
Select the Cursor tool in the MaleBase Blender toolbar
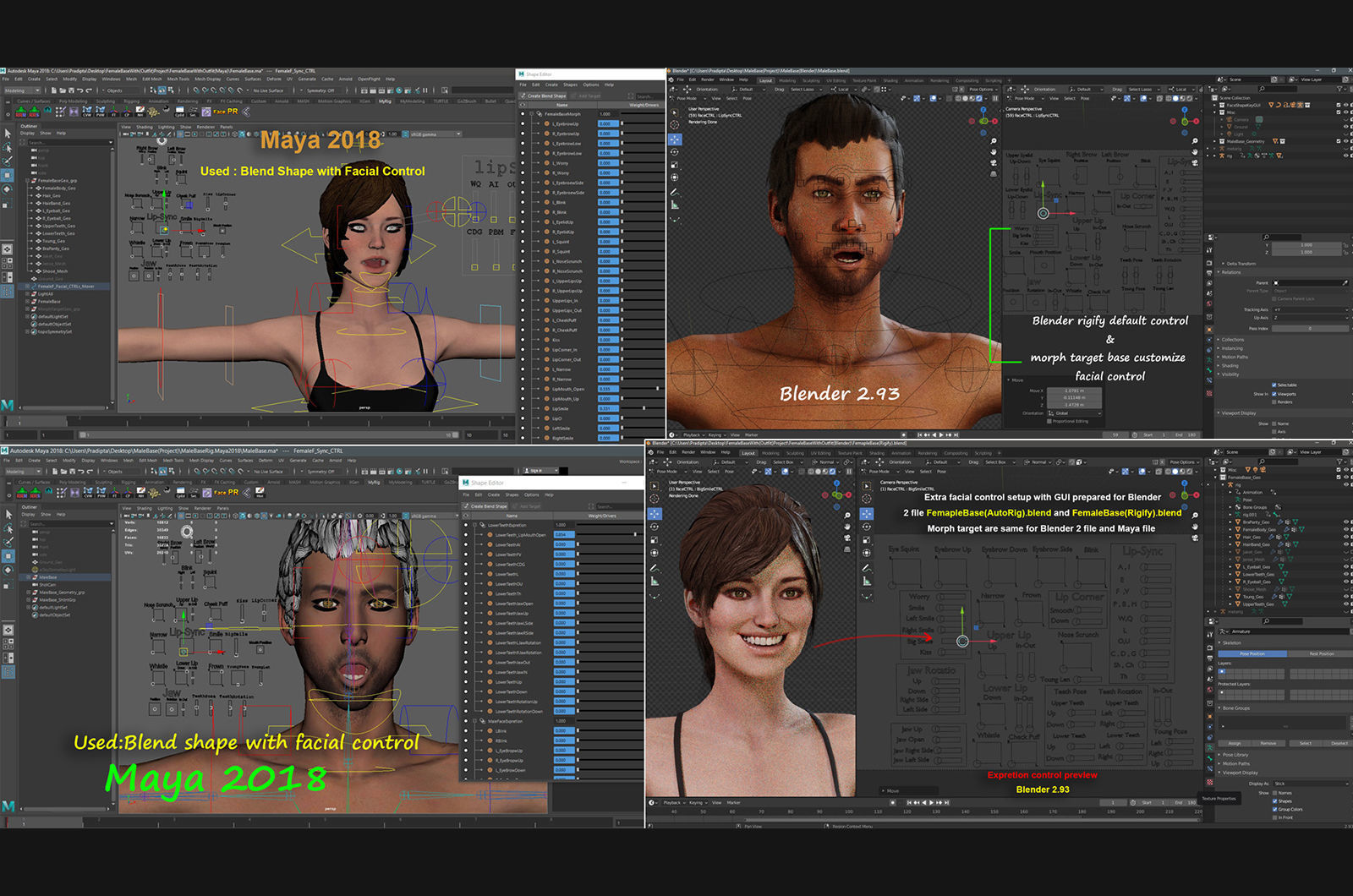pyautogui.click(x=675, y=124)
